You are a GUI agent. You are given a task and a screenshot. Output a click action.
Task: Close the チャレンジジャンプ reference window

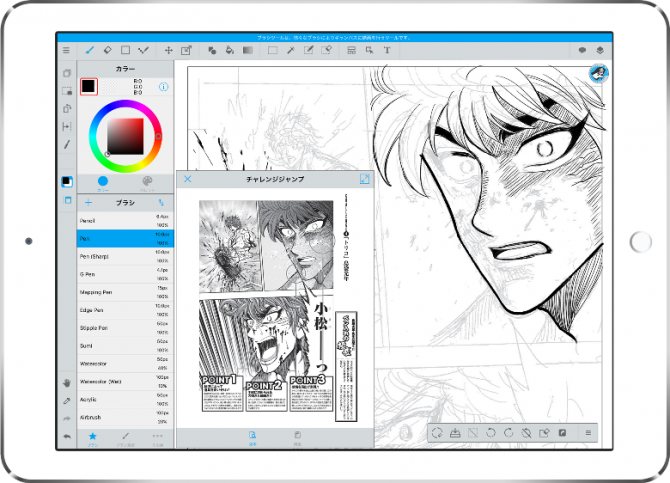(x=188, y=179)
